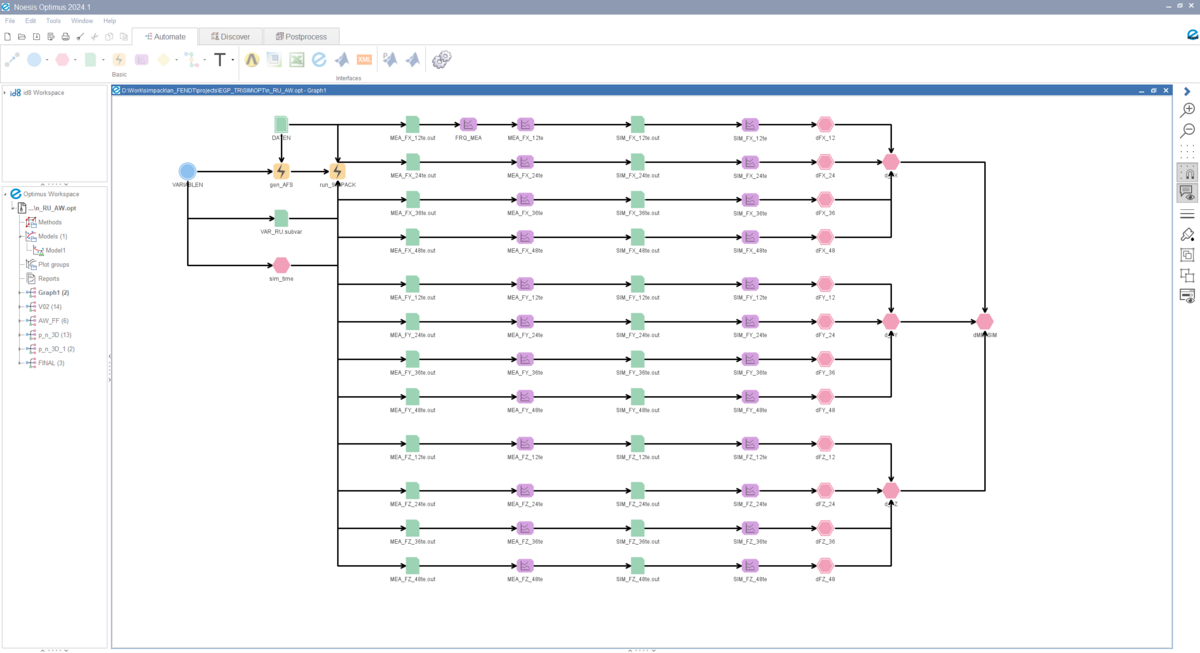Select the Excel interface icon
This screenshot has width=1200, height=653.
tap(297, 60)
